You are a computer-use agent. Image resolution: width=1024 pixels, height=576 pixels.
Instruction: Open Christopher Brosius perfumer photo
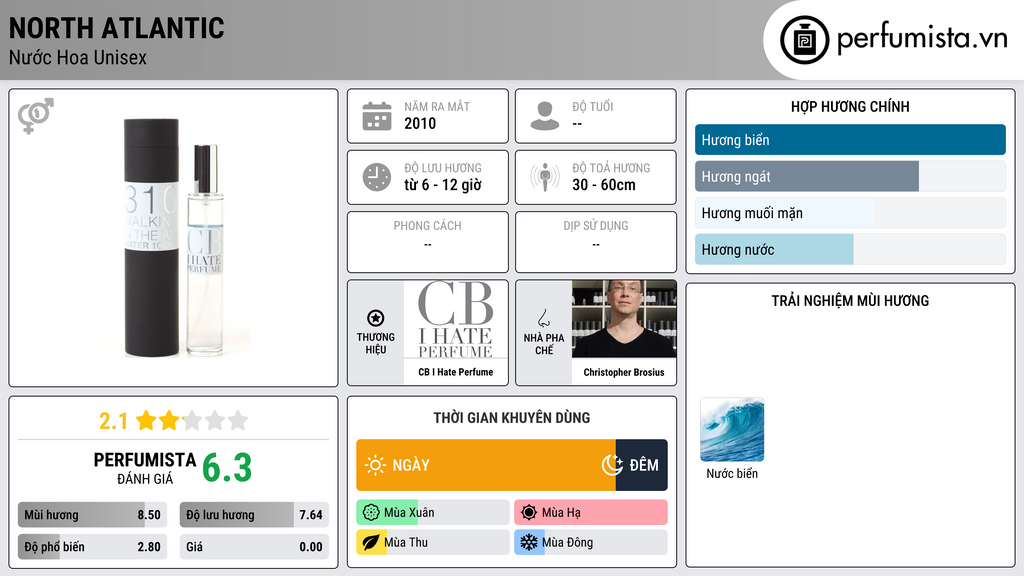[624, 319]
